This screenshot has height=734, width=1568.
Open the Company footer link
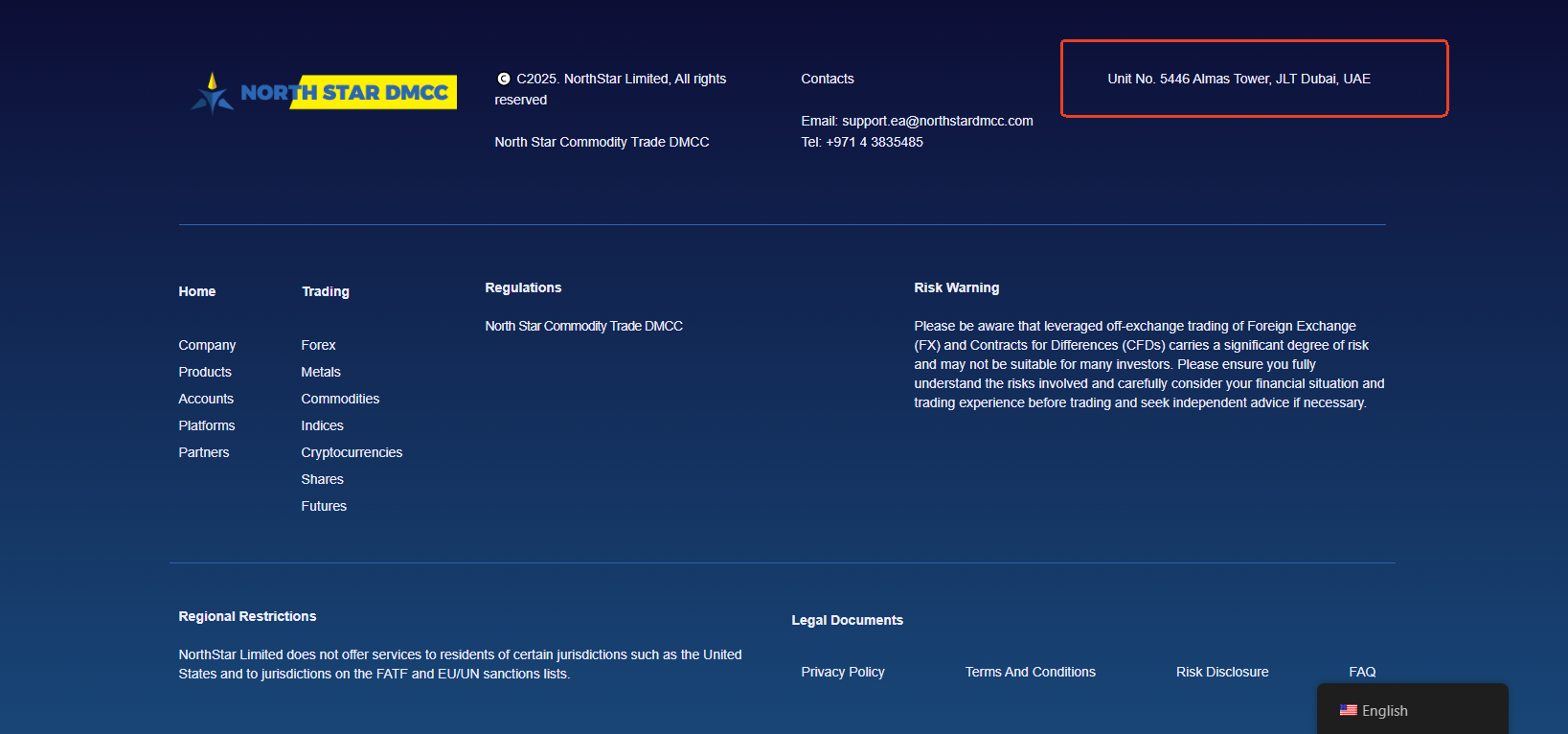point(207,345)
